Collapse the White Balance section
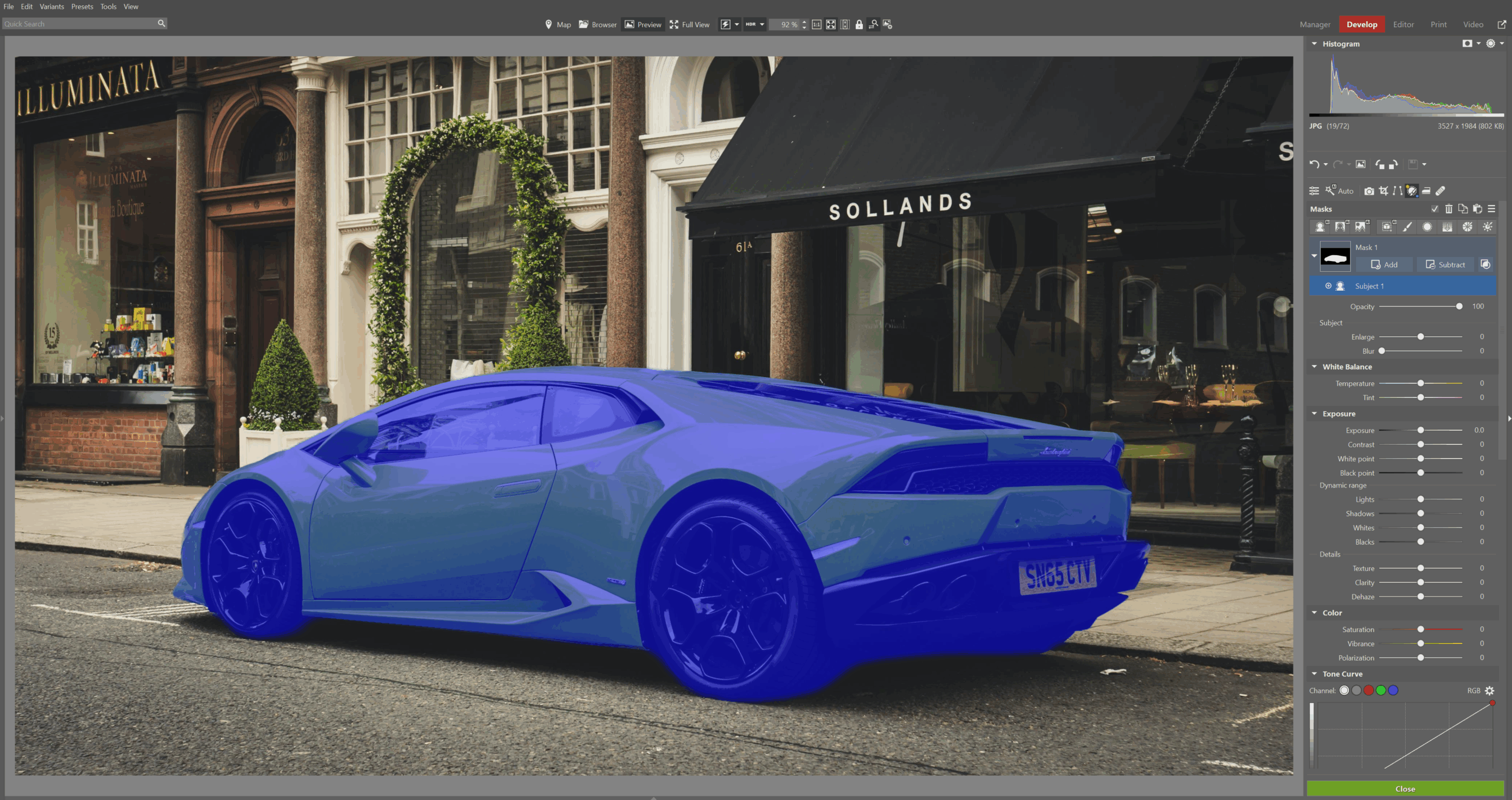Screen dimensions: 1512x800 coord(1314,367)
